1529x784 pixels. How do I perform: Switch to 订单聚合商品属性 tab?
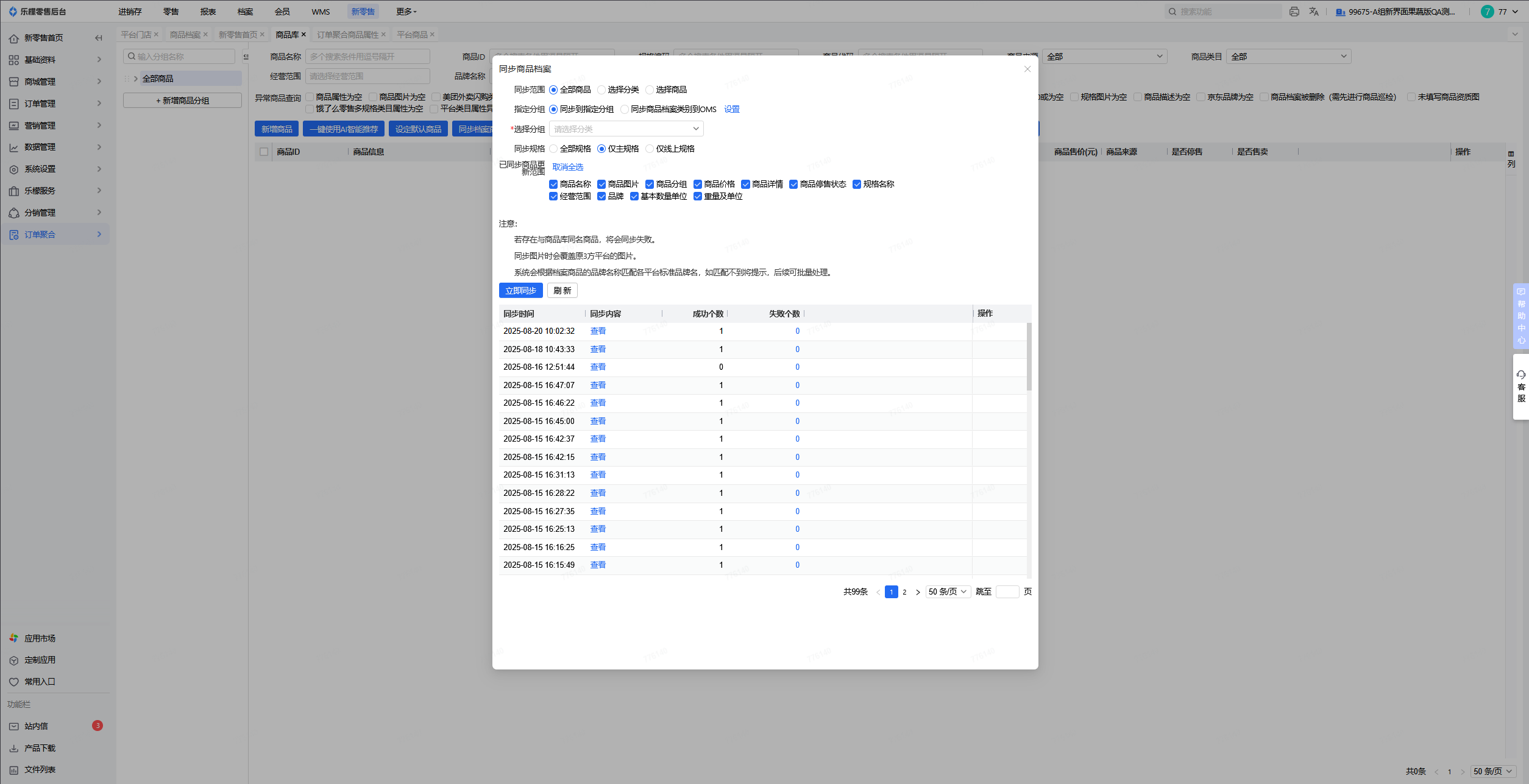coord(347,35)
